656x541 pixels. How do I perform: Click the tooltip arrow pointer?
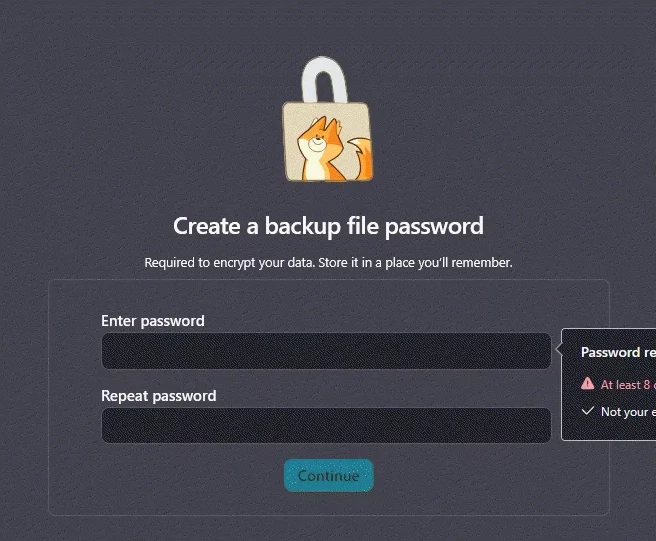pyautogui.click(x=557, y=351)
